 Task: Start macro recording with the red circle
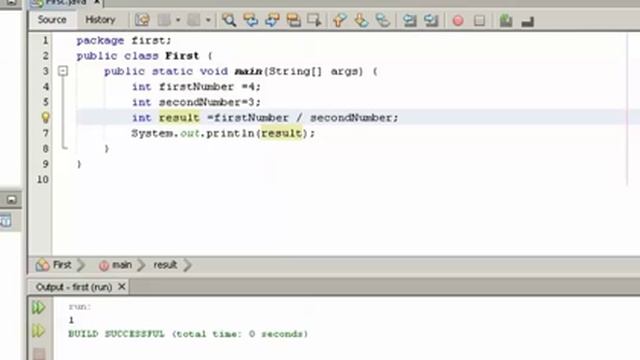click(x=458, y=20)
